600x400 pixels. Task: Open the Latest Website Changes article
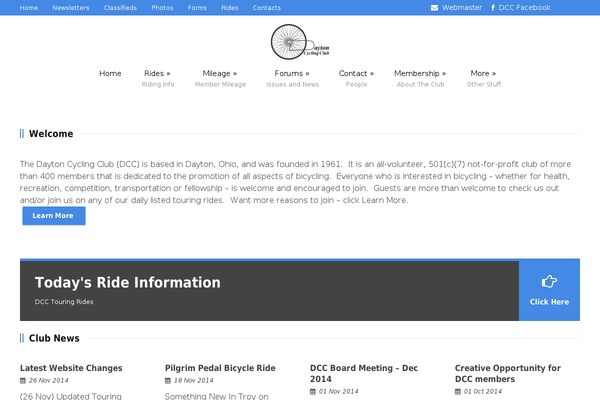point(71,368)
